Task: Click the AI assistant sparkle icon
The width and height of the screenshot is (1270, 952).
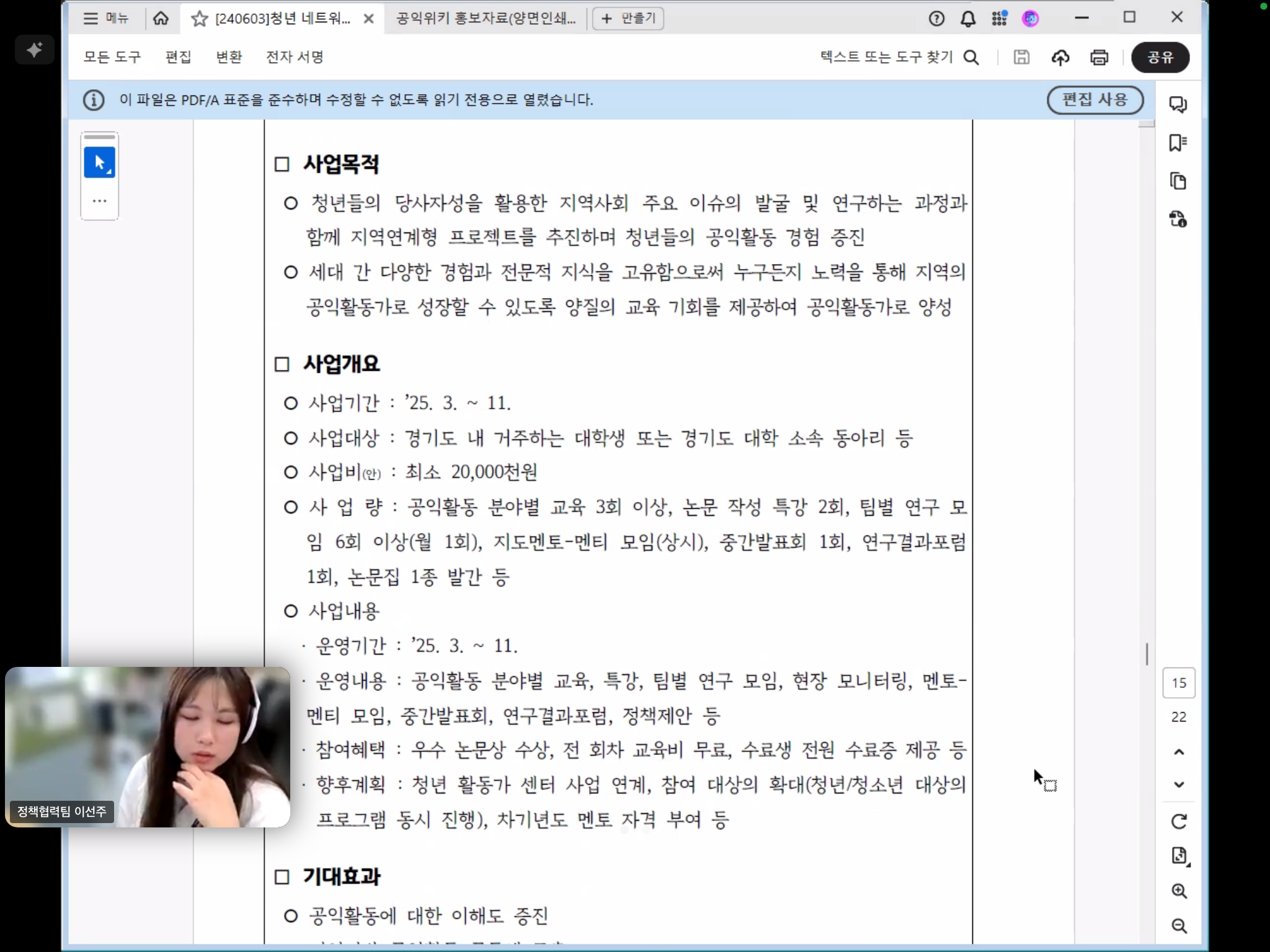Action: coord(35,50)
